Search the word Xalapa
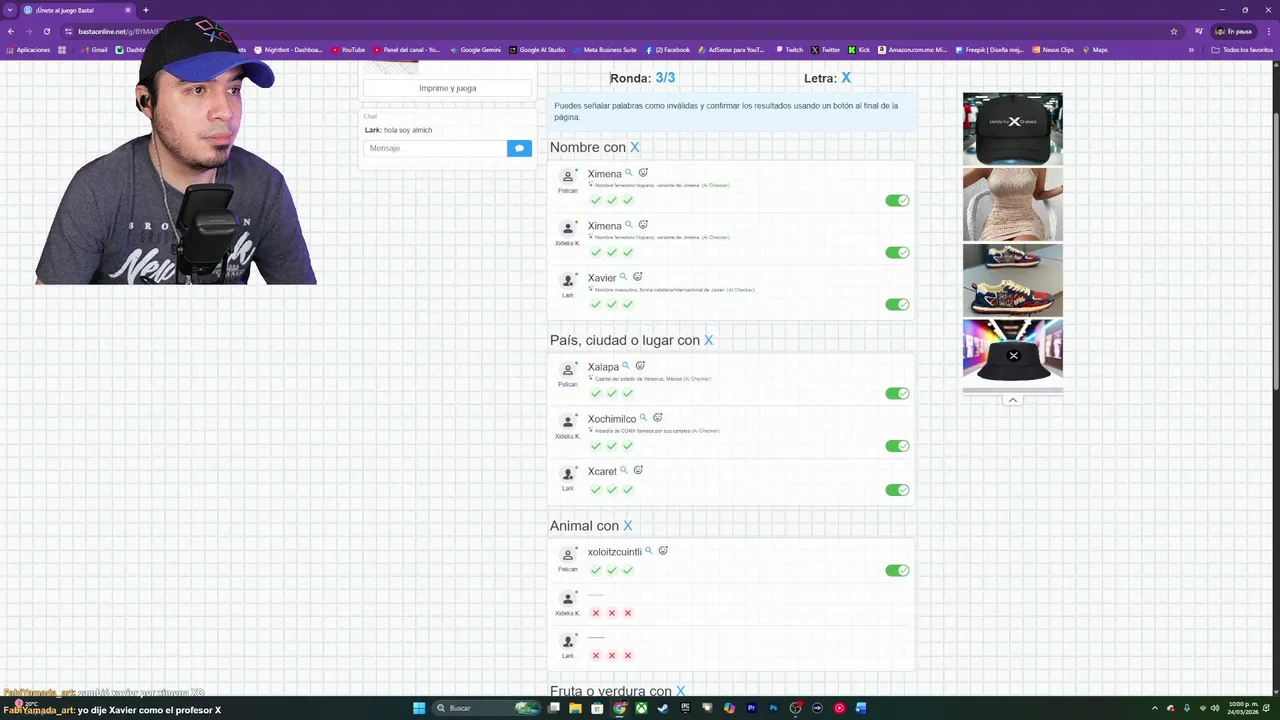This screenshot has width=1280, height=720. 626,366
